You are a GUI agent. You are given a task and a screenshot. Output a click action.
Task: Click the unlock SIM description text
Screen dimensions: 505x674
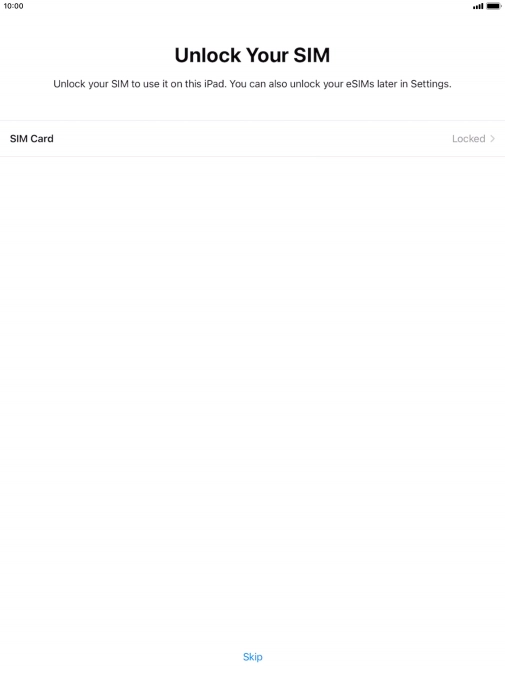[x=252, y=84]
